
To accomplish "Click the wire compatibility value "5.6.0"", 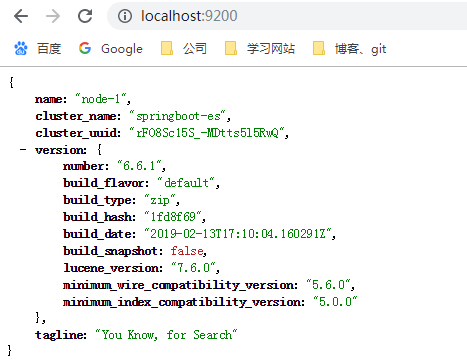I will point(328,285).
